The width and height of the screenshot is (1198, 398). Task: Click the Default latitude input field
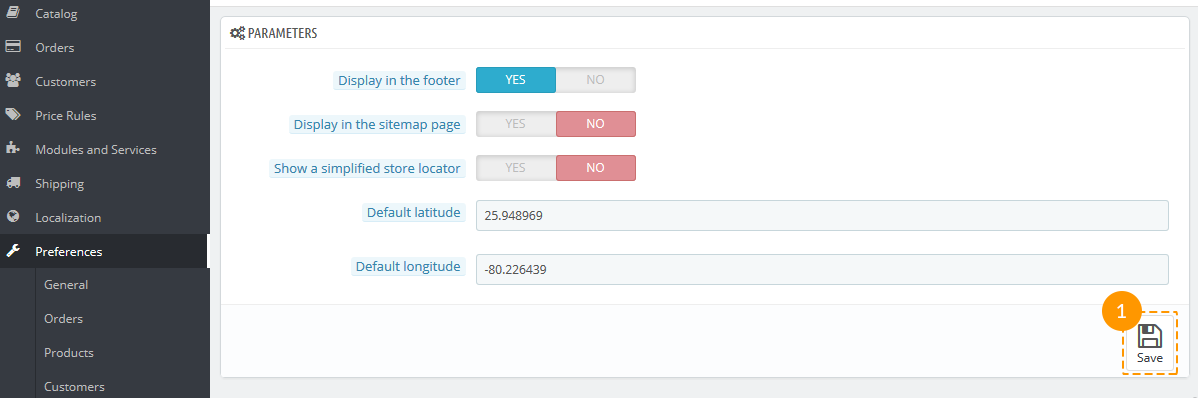click(822, 215)
